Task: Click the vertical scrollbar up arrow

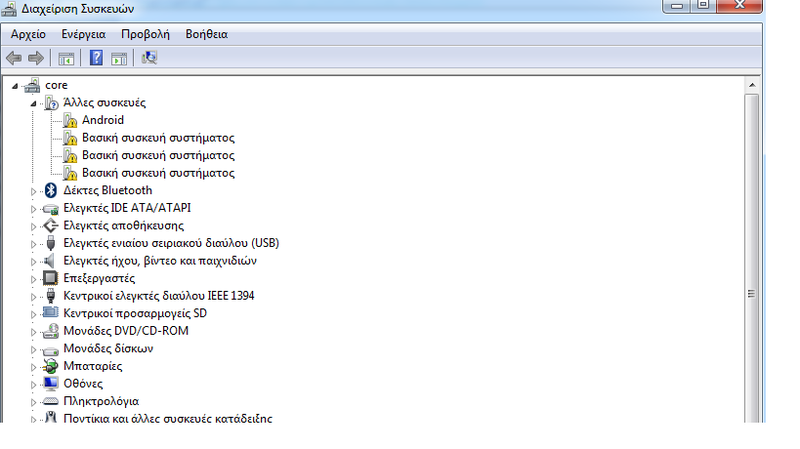Action: tap(751, 86)
